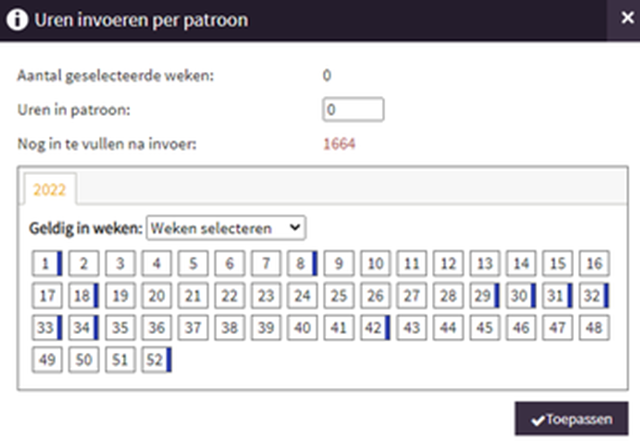Open the Weken selecteren dropdown
The image size is (640, 441).
pyautogui.click(x=226, y=228)
